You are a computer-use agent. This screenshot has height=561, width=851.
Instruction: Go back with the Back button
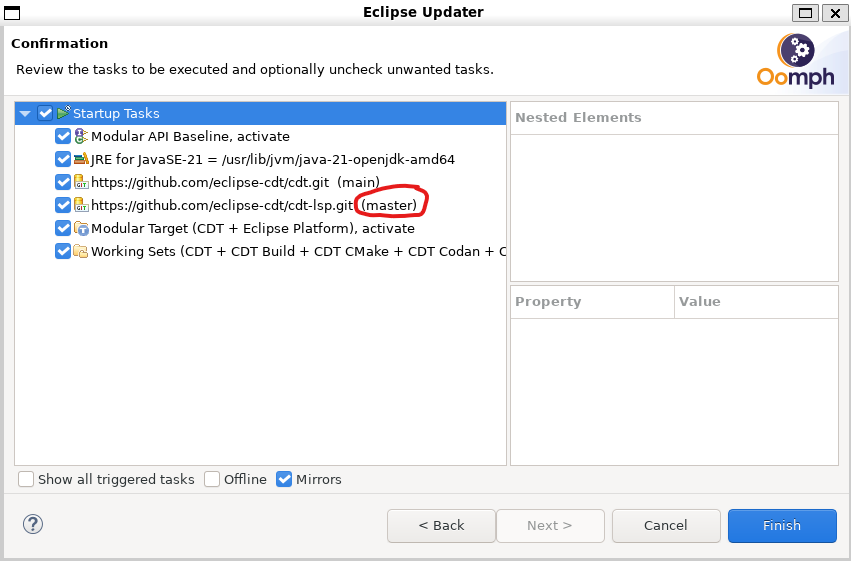pos(441,525)
